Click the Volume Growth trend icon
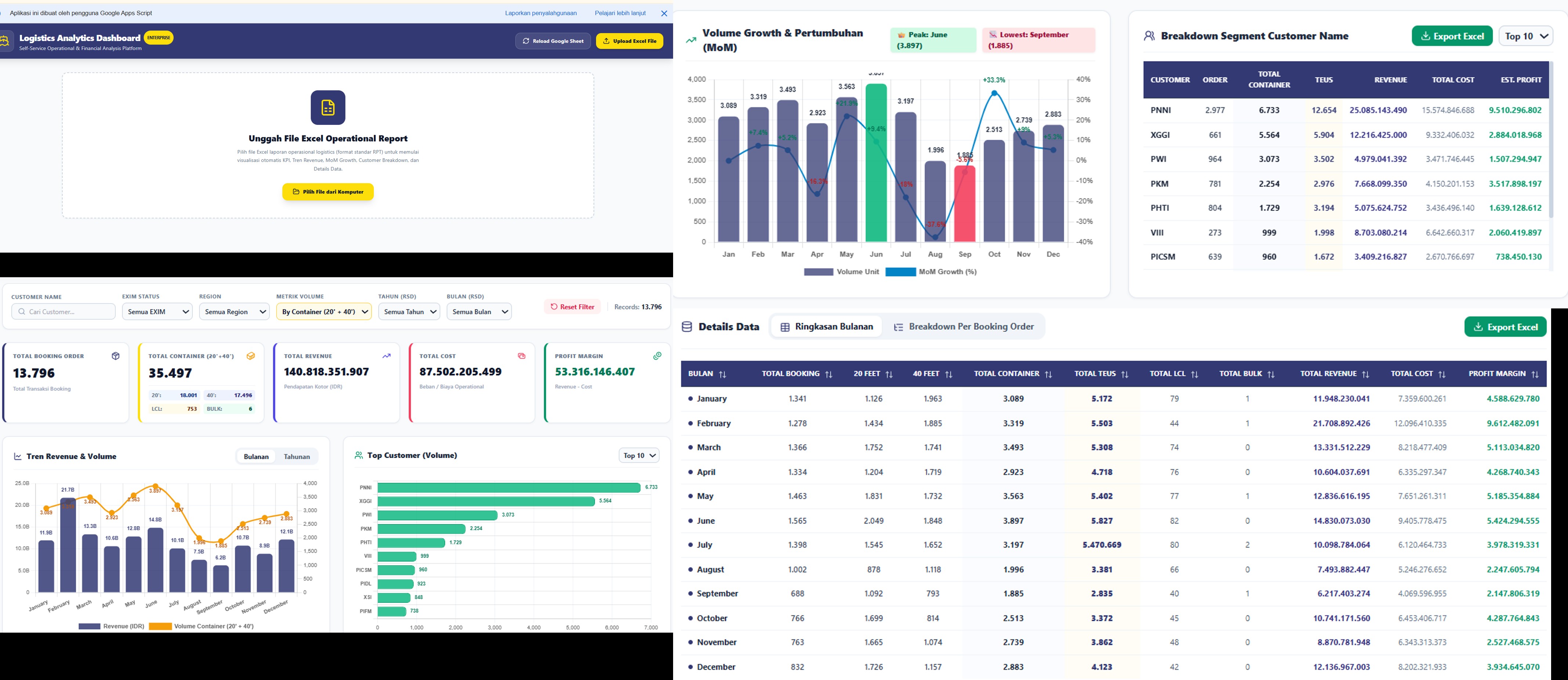The image size is (1568, 680). point(691,40)
